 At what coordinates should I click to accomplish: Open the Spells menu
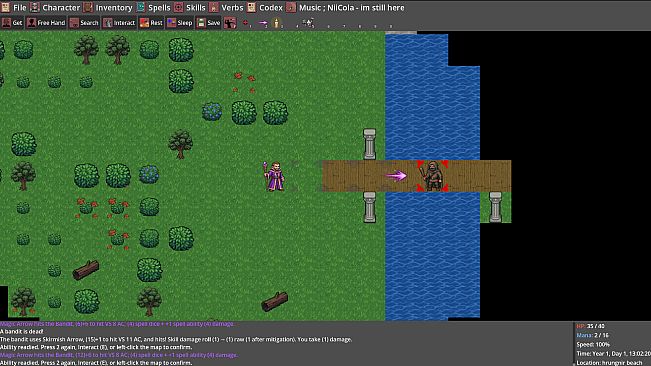pyautogui.click(x=154, y=7)
